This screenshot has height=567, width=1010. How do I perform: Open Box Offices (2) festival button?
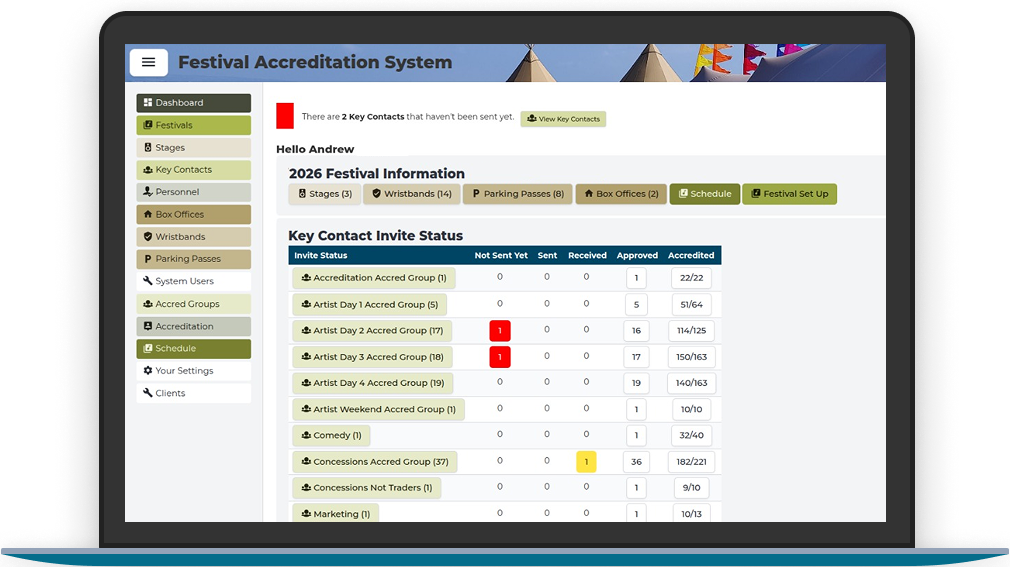pos(621,194)
